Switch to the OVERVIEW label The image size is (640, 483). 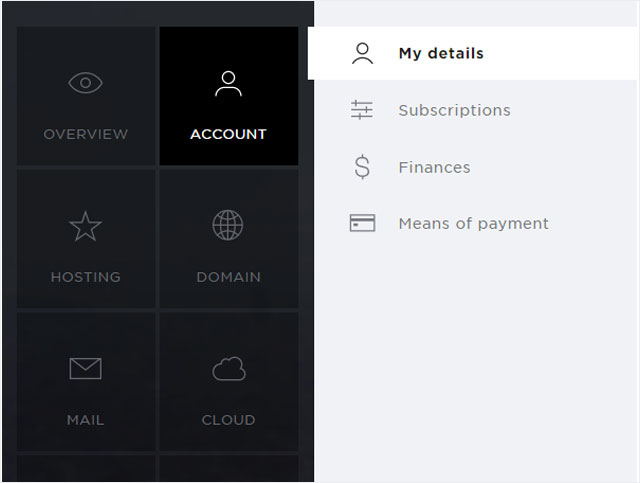(x=86, y=134)
